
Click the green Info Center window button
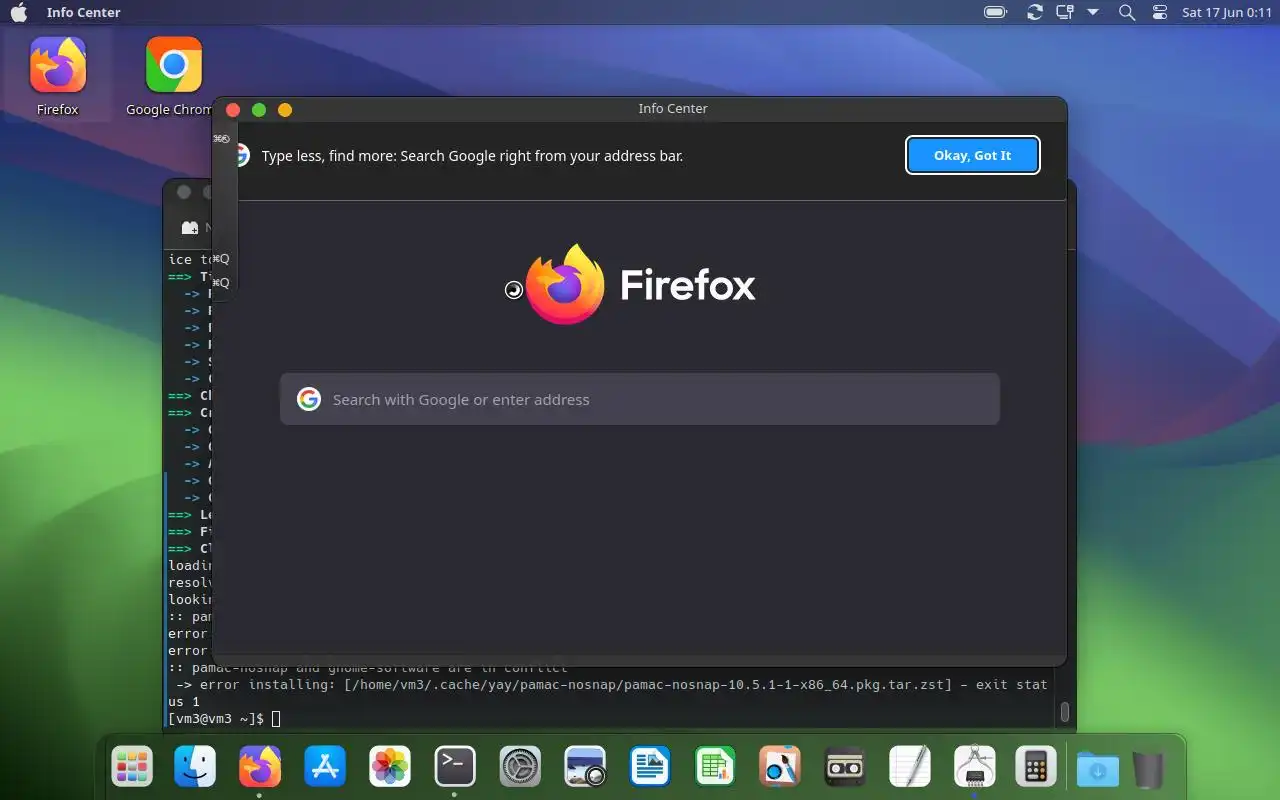[x=259, y=109]
